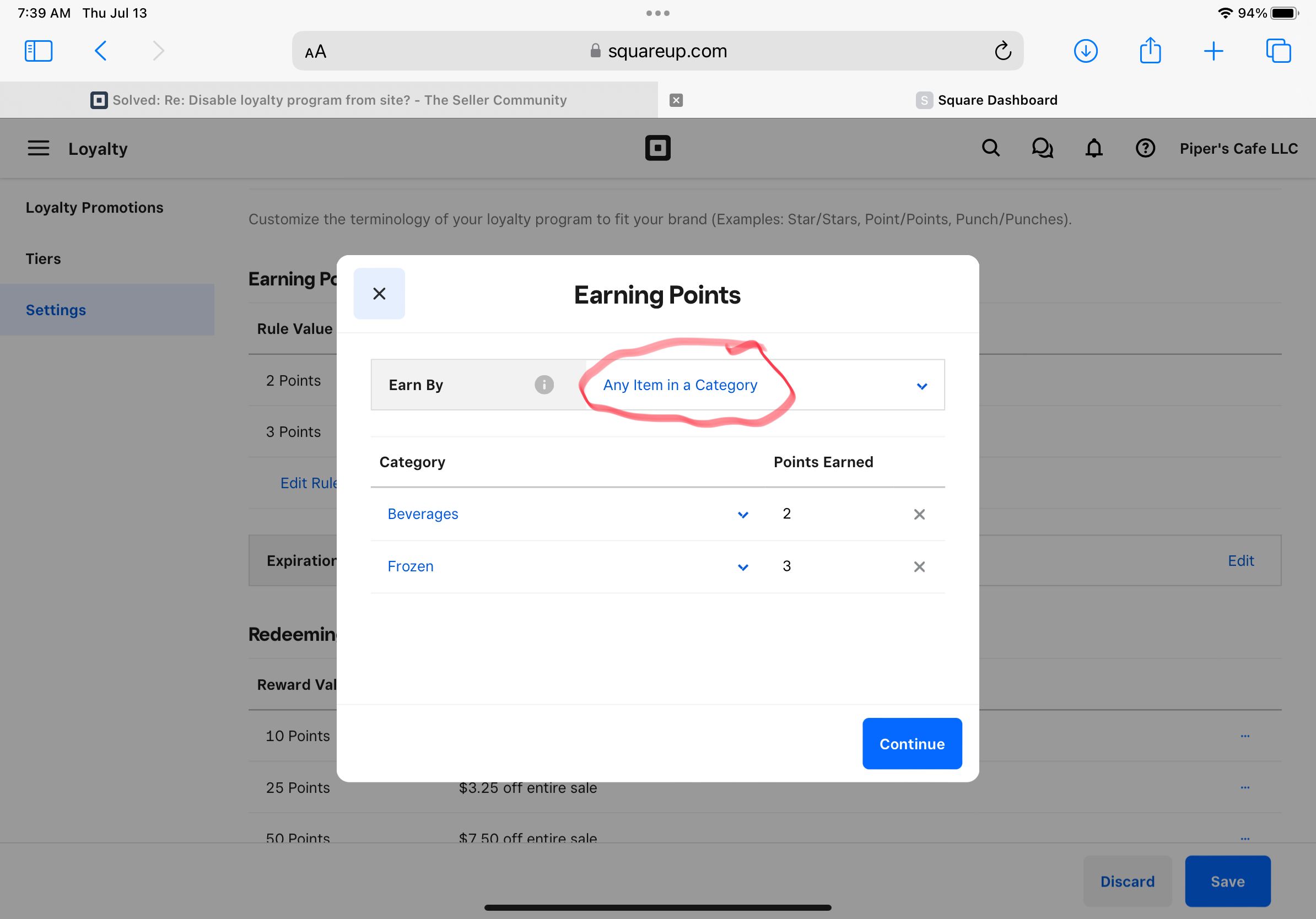This screenshot has width=1316, height=919.
Task: Go to Tiers in sidebar
Action: coord(43,259)
